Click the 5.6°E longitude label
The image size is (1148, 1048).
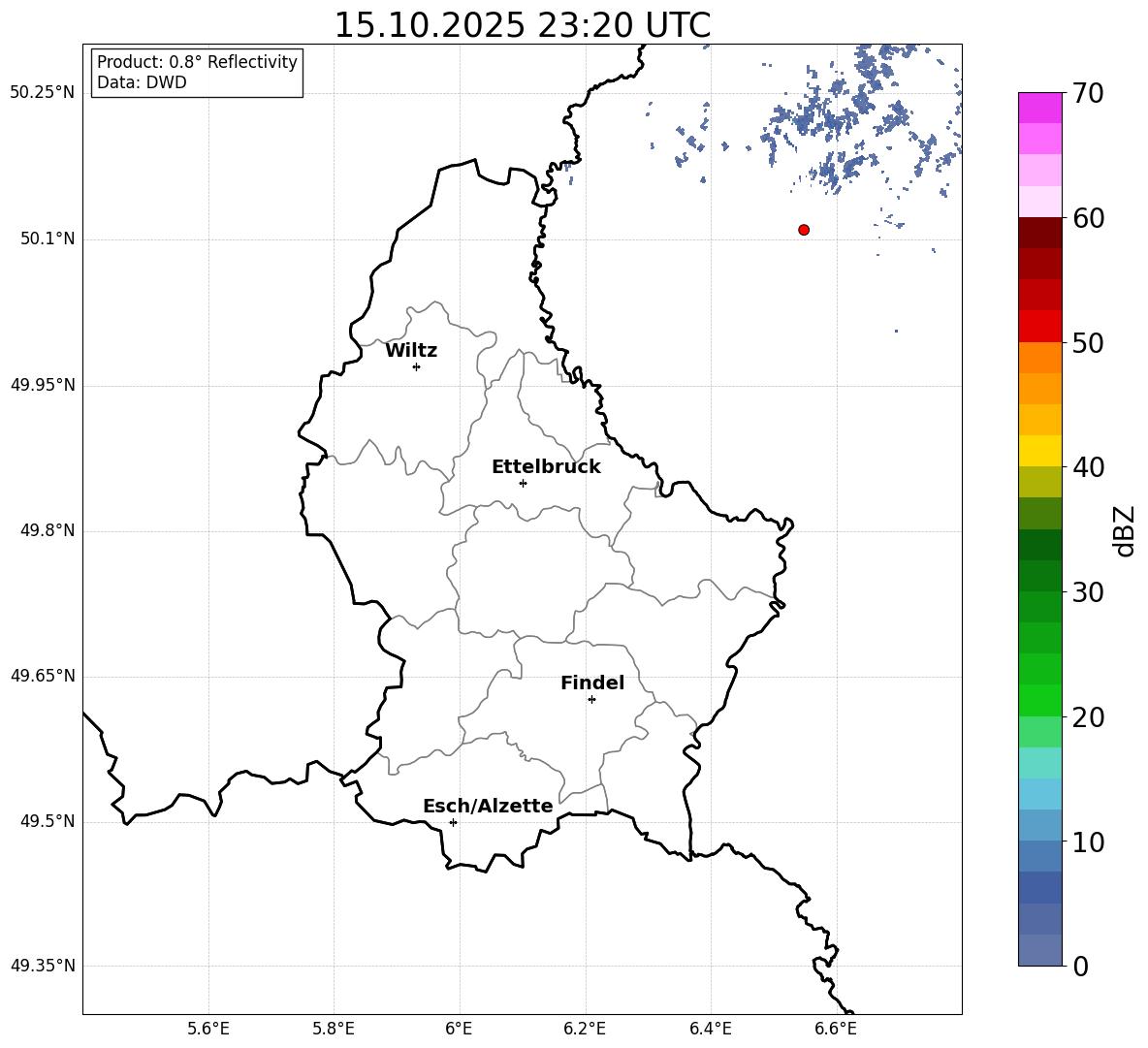coord(208,1029)
